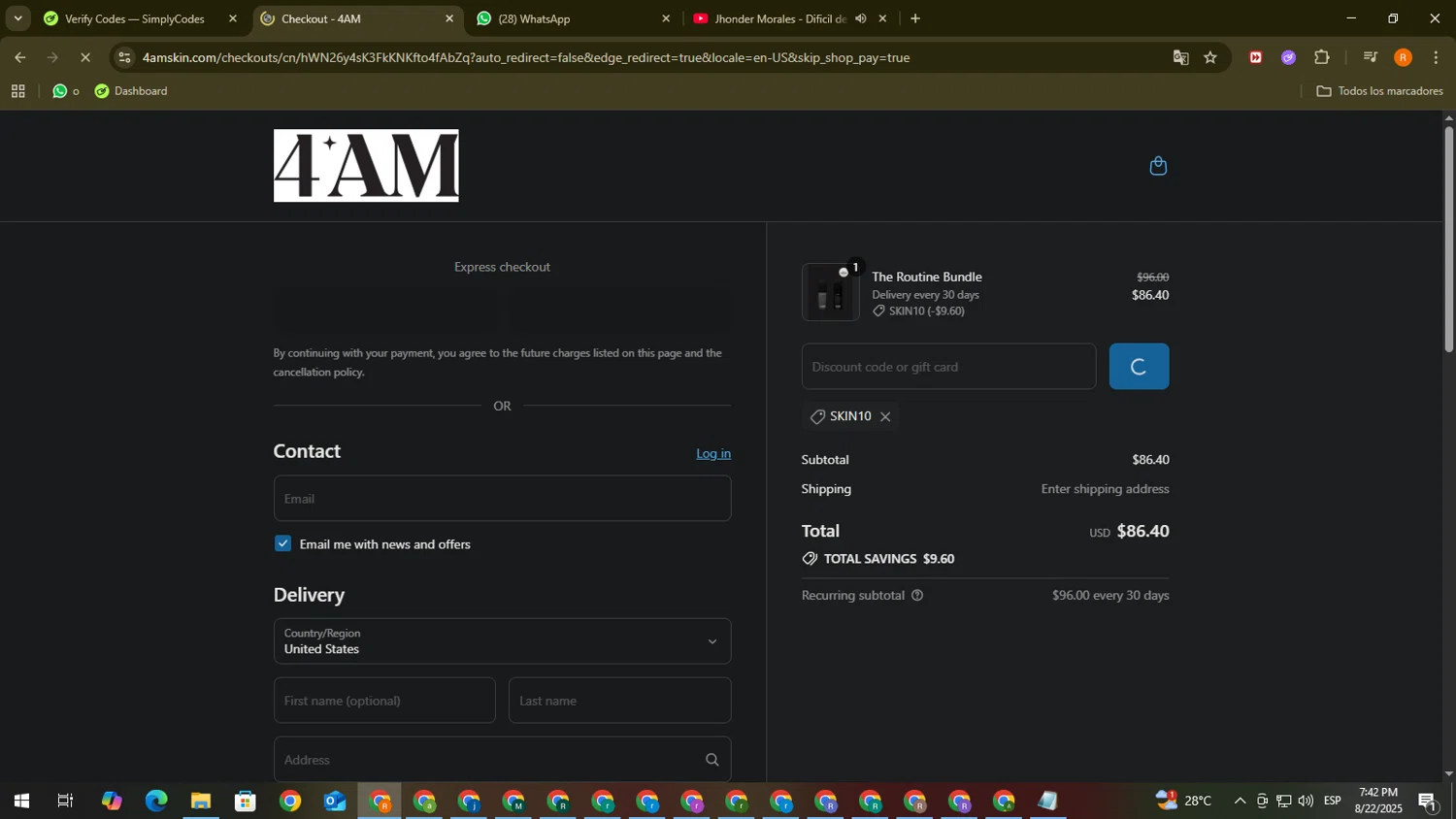Open the media controls icon
1456x819 pixels.
point(1370,57)
